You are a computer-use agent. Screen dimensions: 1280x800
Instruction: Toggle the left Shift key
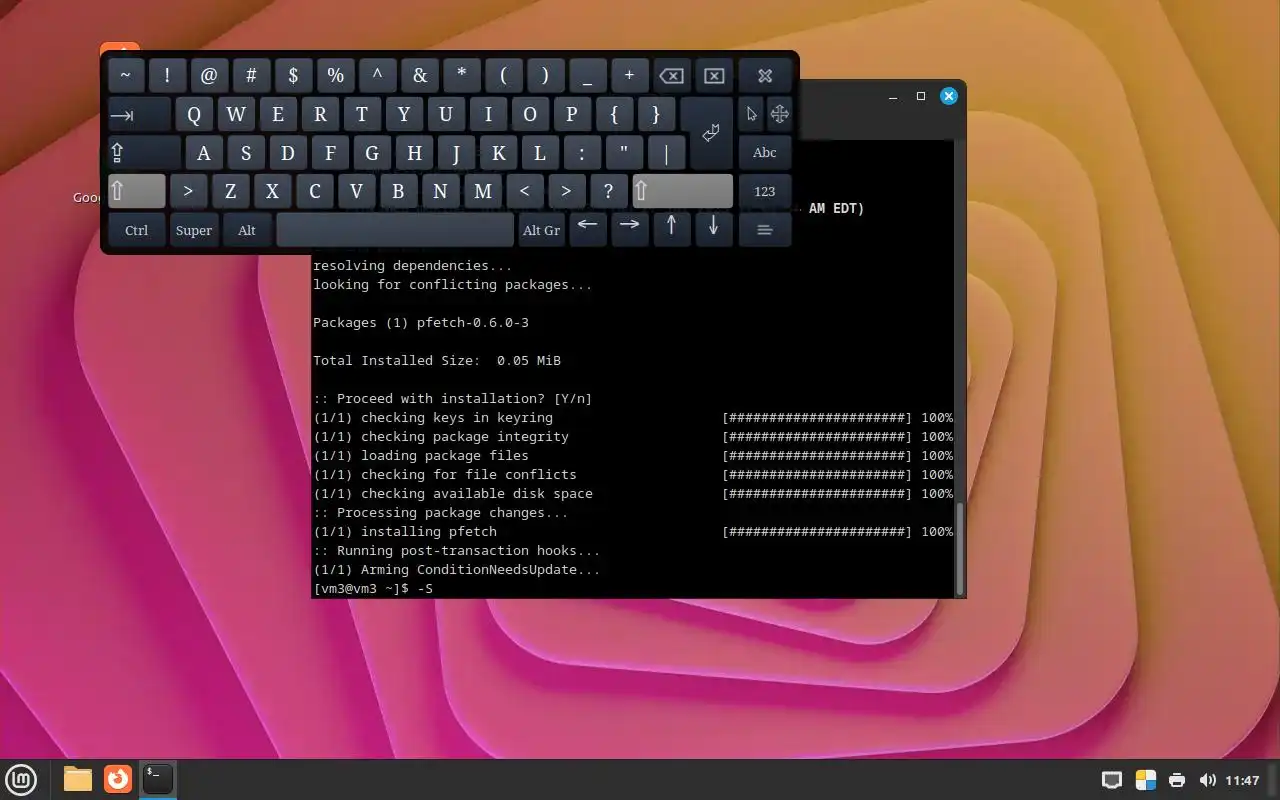click(x=136, y=191)
